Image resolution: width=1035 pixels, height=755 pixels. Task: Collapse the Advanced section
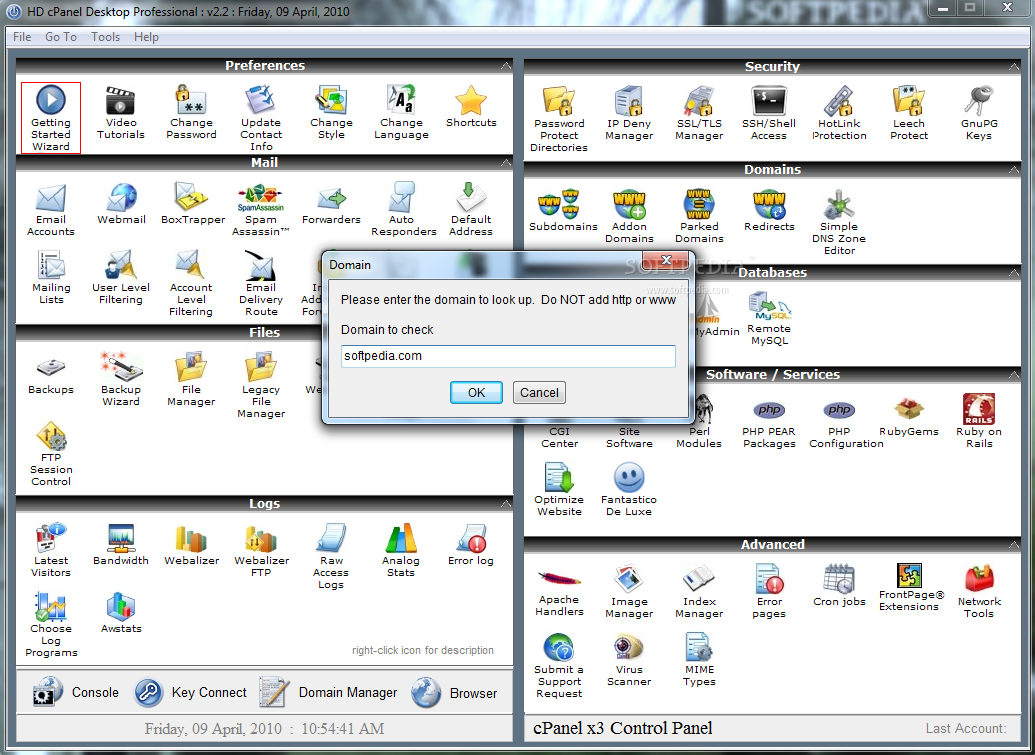coord(1013,544)
